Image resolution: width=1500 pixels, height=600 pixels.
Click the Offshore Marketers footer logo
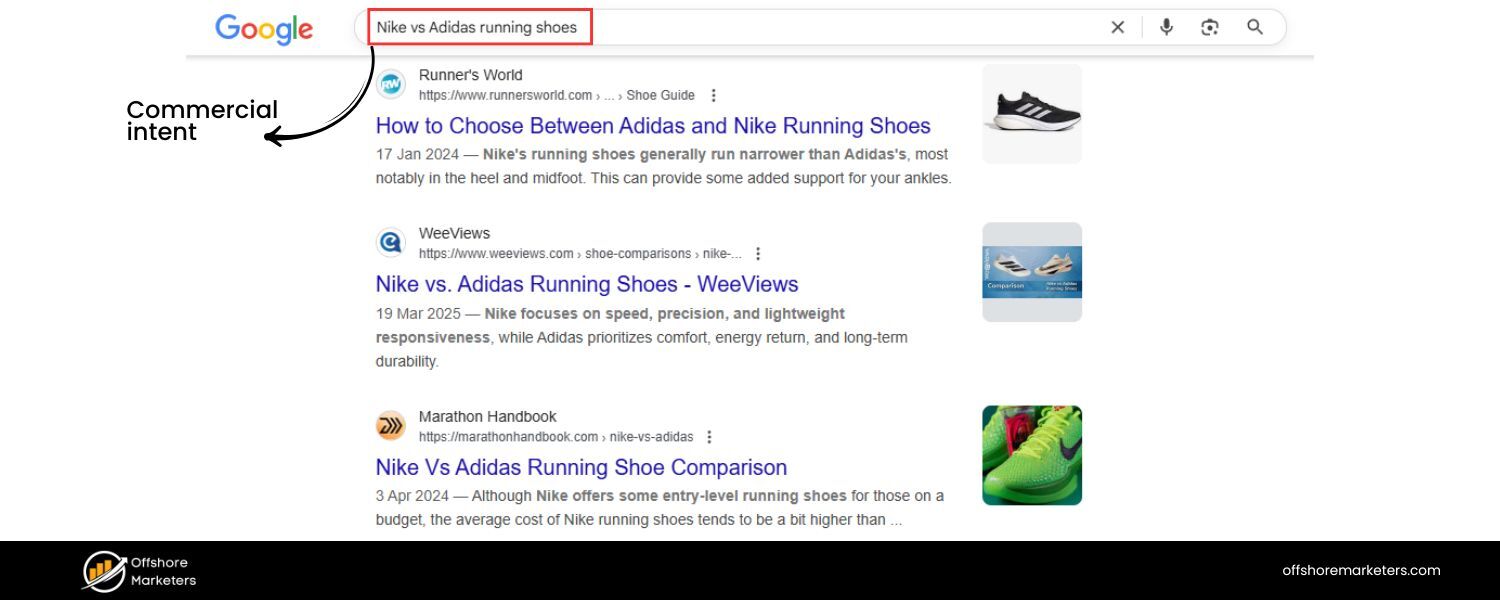click(138, 570)
